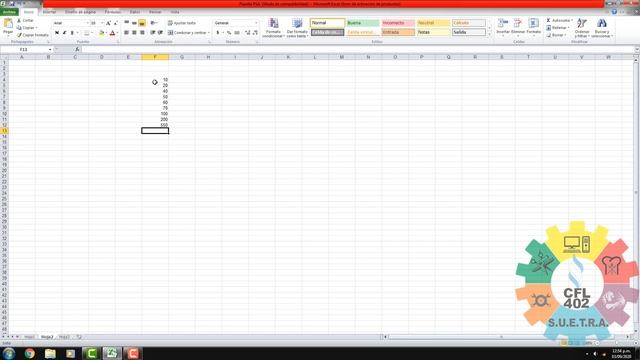This screenshot has height=360, width=640.
Task: Open the borders dropdown arrow
Action: pyautogui.click(x=92, y=33)
